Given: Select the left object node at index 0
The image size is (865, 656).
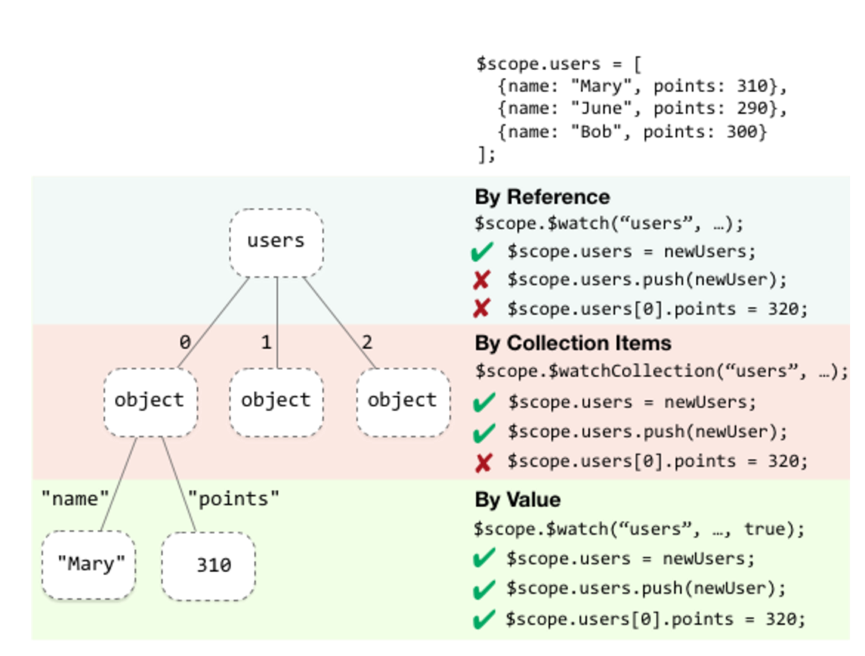Looking at the screenshot, I should coord(149,401).
